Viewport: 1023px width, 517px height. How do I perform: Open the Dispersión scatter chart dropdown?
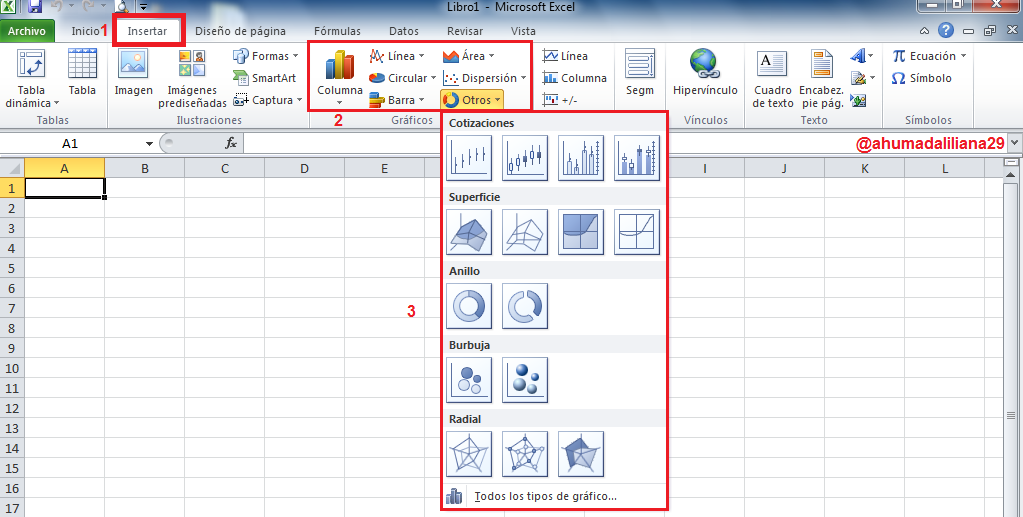tap(485, 78)
